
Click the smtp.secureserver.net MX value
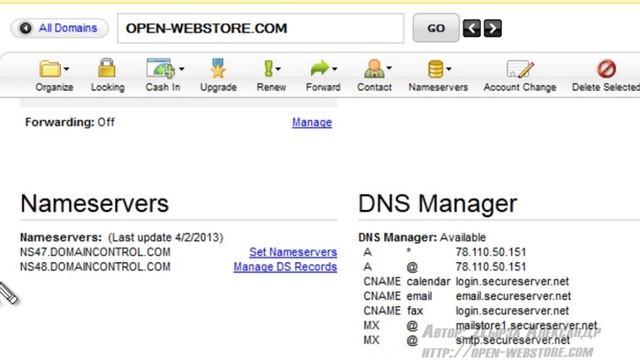tap(513, 340)
